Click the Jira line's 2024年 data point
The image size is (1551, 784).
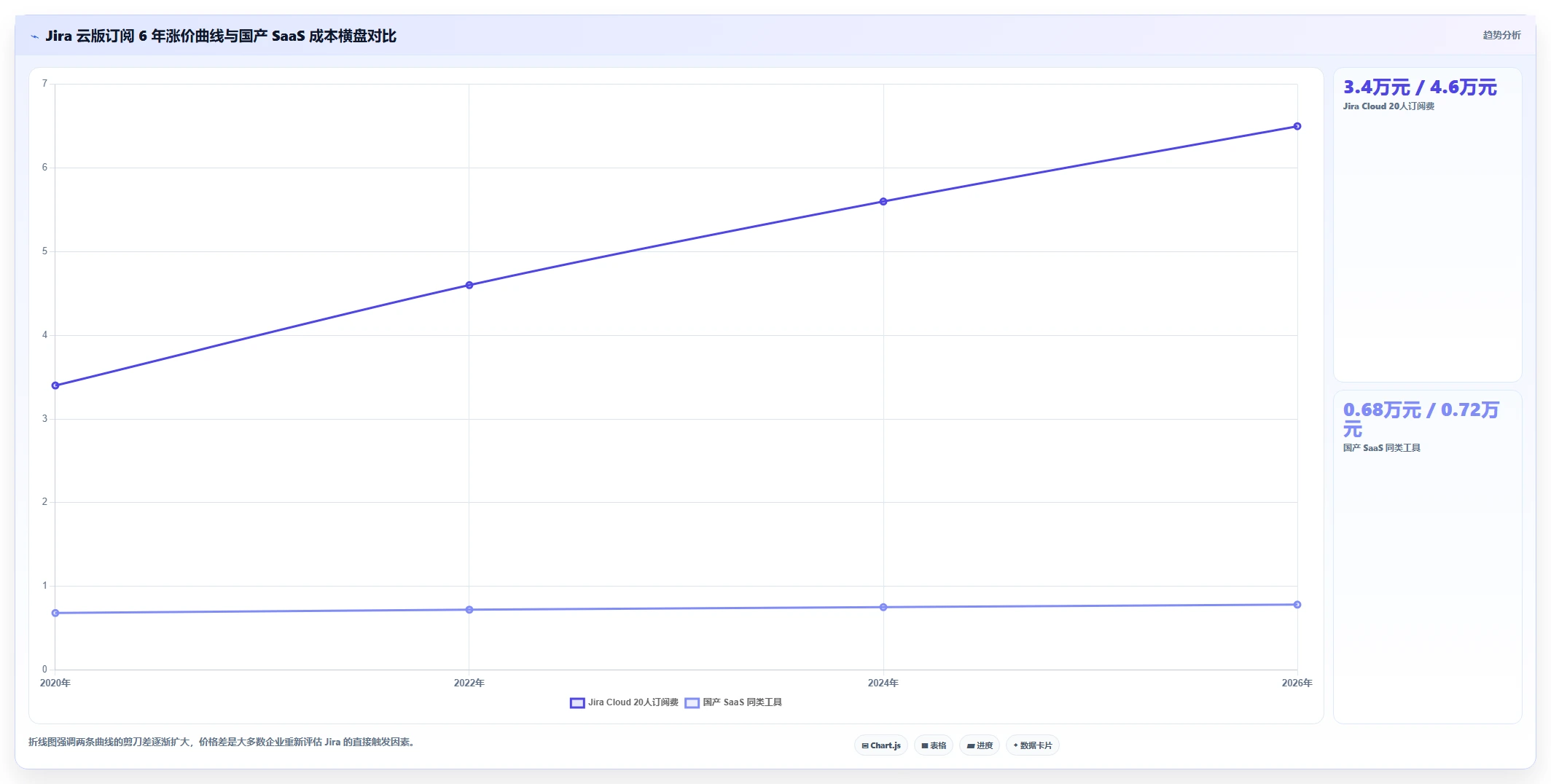point(883,201)
